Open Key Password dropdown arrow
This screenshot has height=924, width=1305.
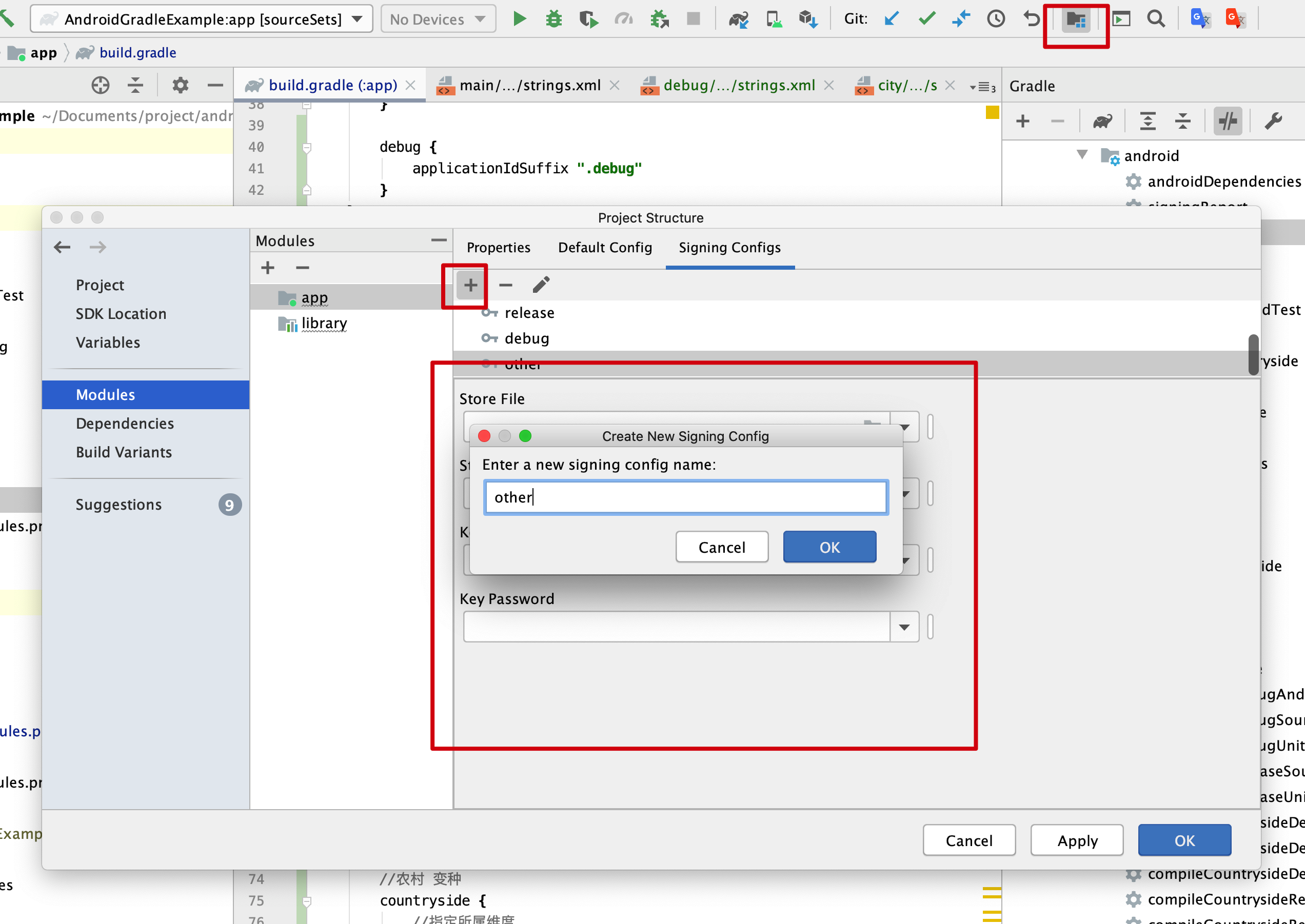(x=904, y=627)
